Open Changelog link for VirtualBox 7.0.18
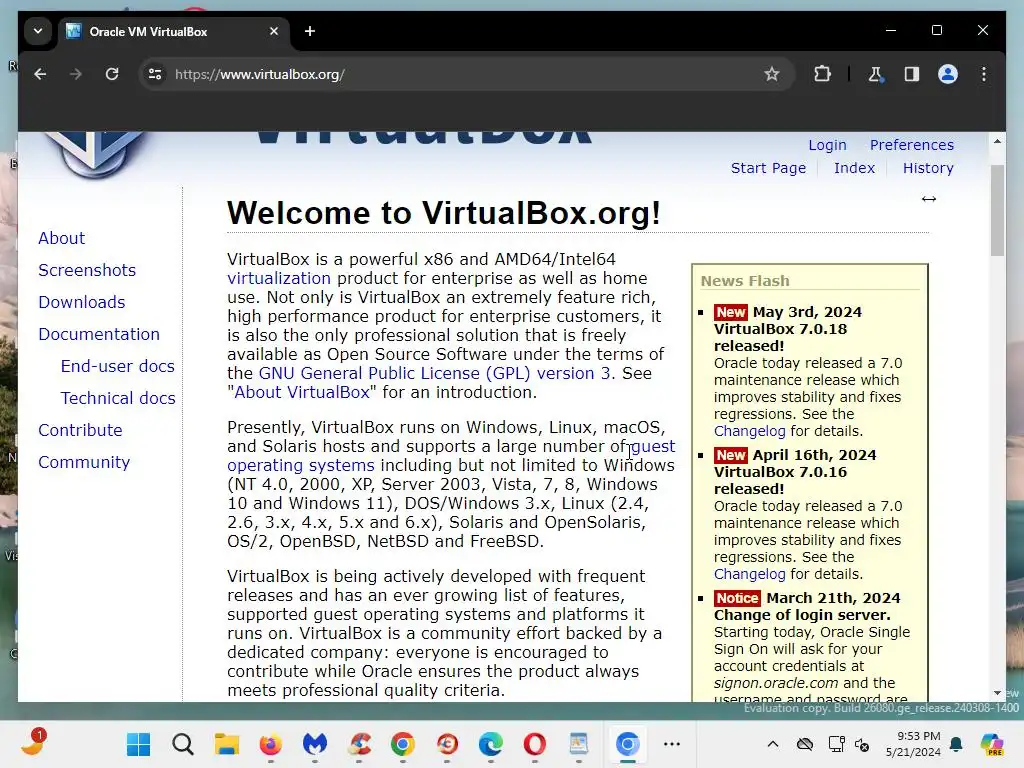 click(749, 431)
